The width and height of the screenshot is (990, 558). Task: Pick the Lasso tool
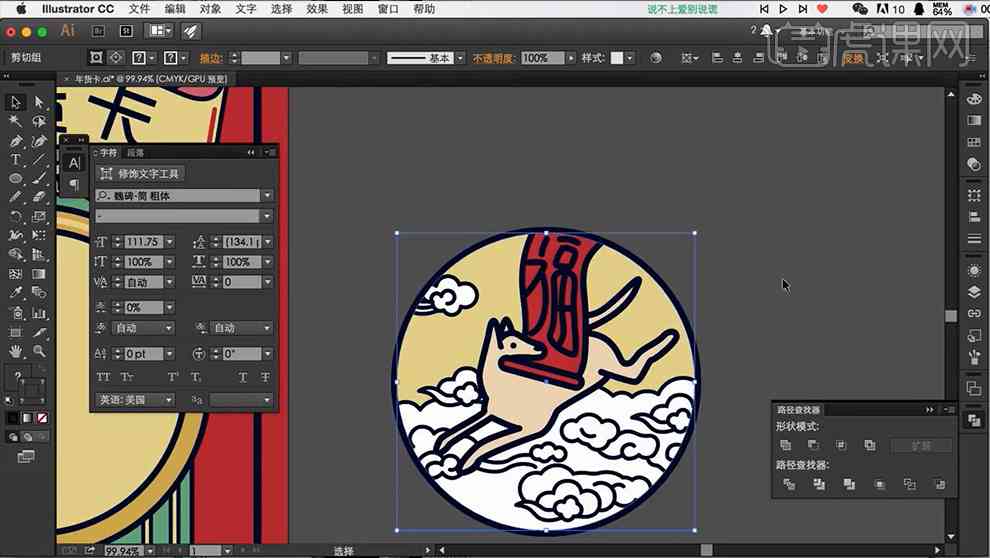[39, 121]
